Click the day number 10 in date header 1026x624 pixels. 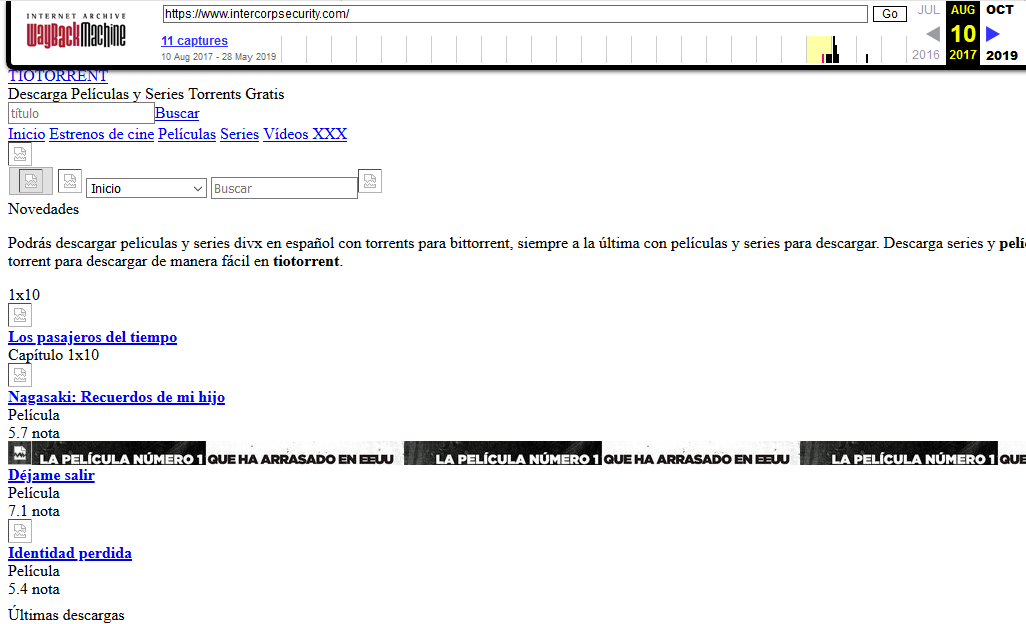pos(963,33)
